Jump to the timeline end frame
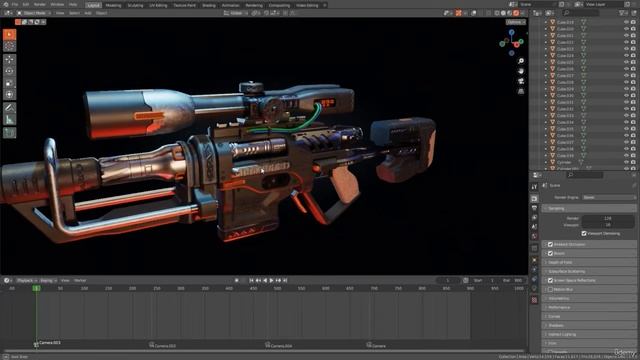The height and width of the screenshot is (360, 640). click(x=285, y=280)
